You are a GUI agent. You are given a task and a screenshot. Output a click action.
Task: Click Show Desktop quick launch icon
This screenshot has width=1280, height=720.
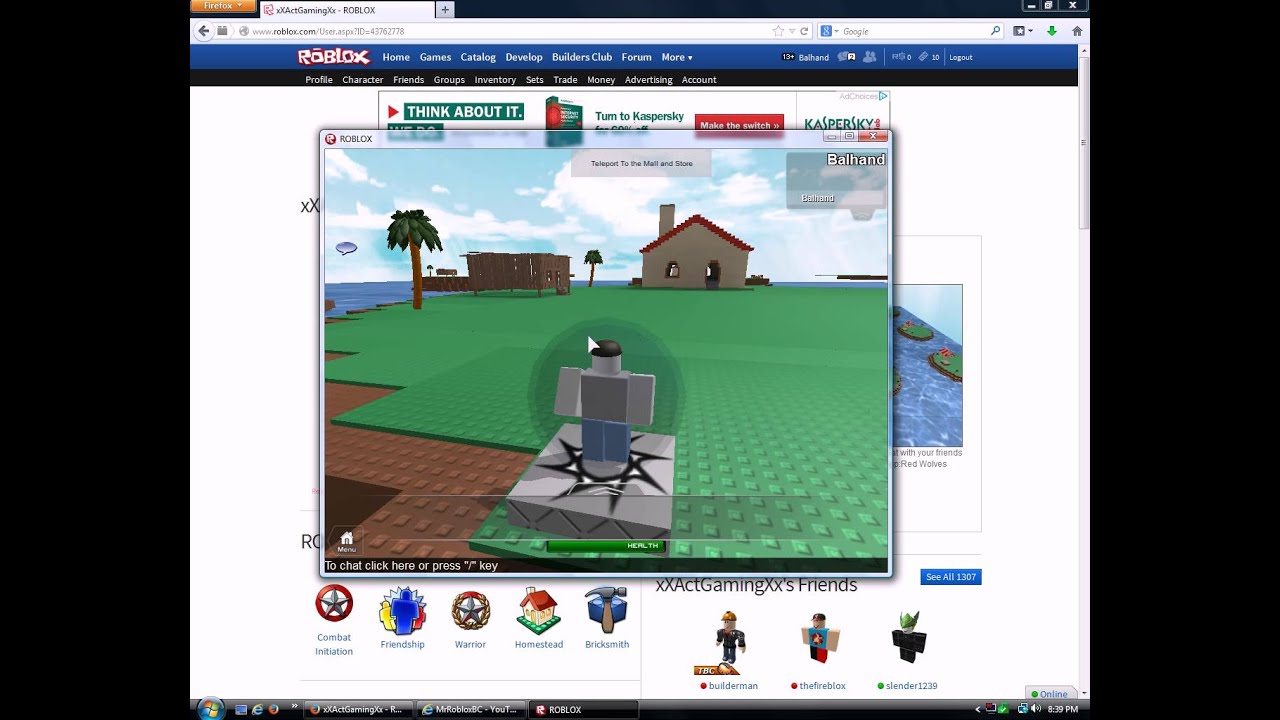(x=241, y=709)
